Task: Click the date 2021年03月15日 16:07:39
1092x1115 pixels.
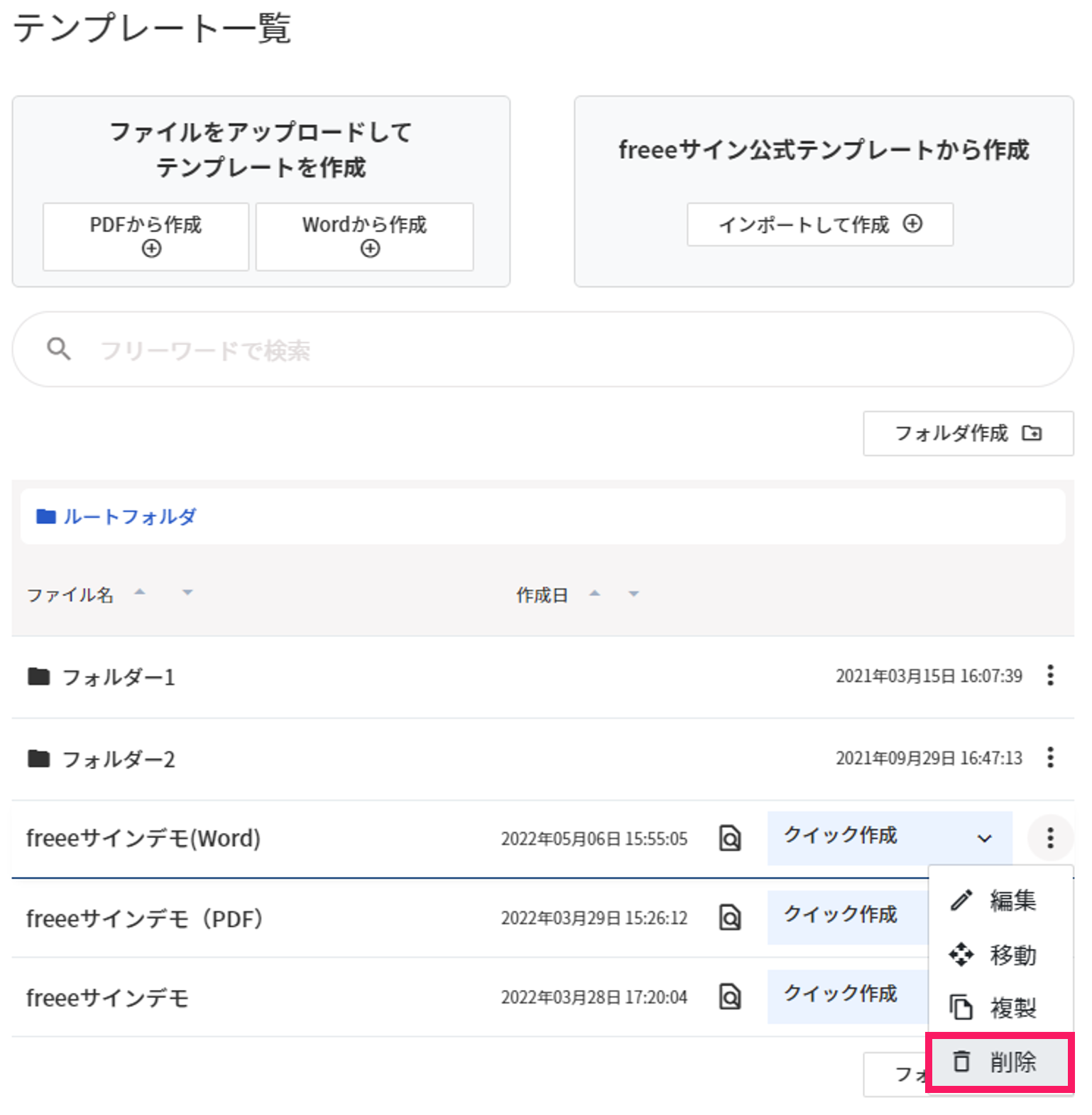Action: 929,676
